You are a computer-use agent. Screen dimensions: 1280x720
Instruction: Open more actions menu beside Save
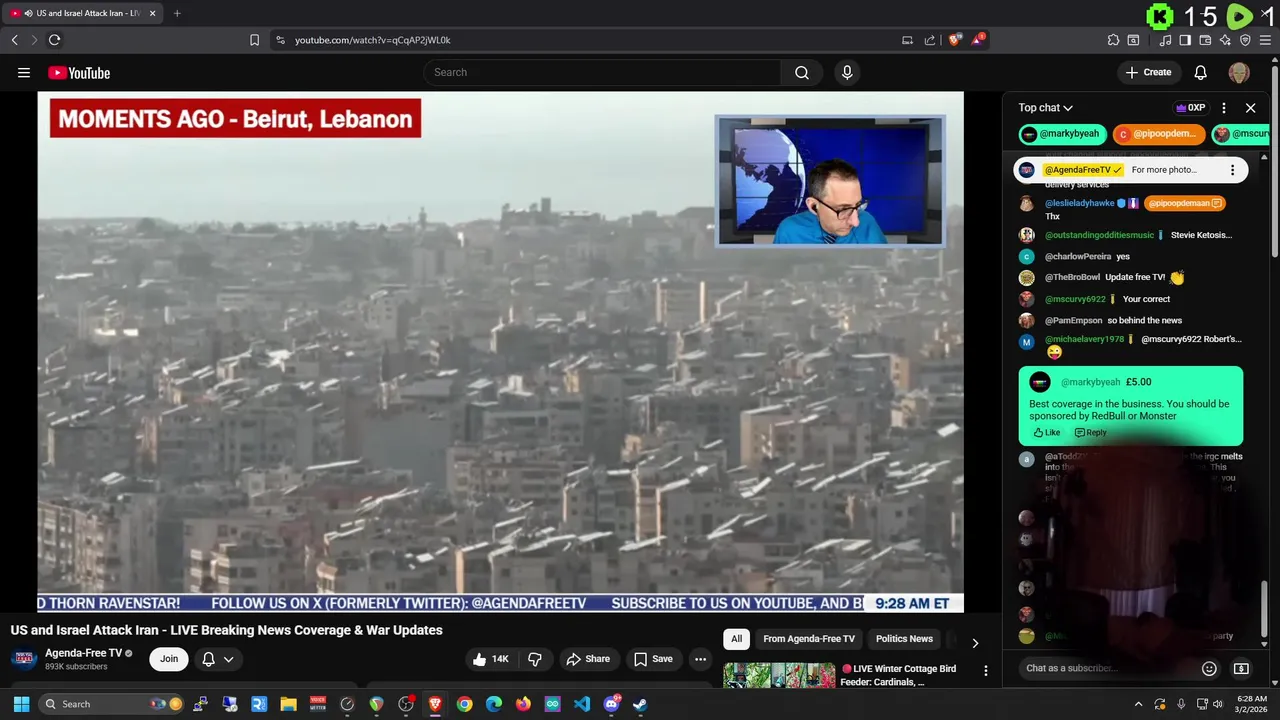[700, 659]
